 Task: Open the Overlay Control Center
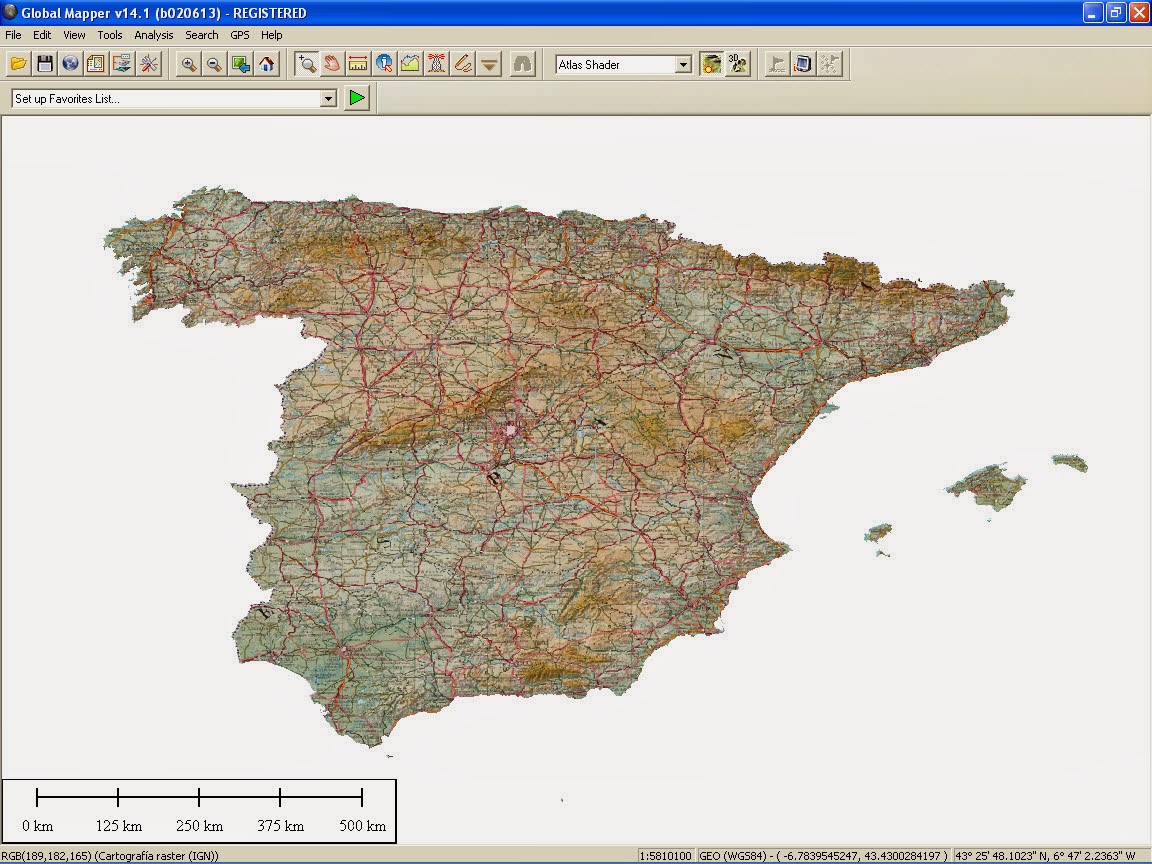point(95,62)
